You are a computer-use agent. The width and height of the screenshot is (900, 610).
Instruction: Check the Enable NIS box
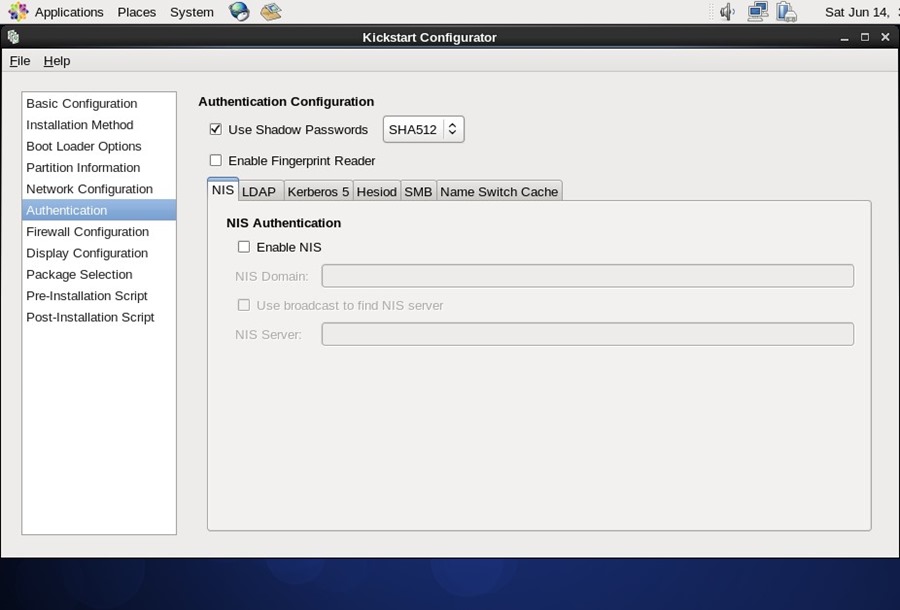[x=243, y=247]
